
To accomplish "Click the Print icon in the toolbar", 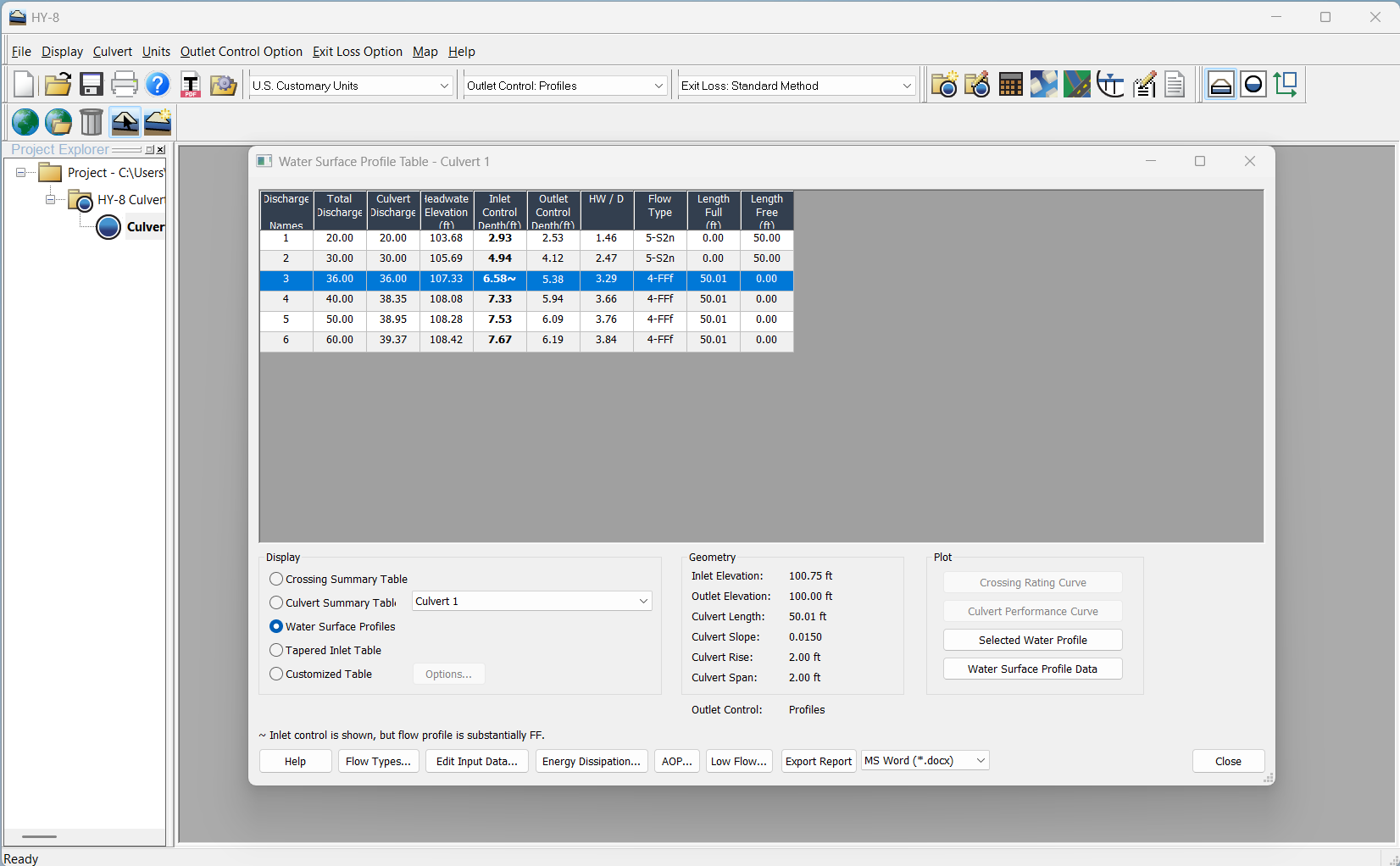I will pyautogui.click(x=124, y=85).
